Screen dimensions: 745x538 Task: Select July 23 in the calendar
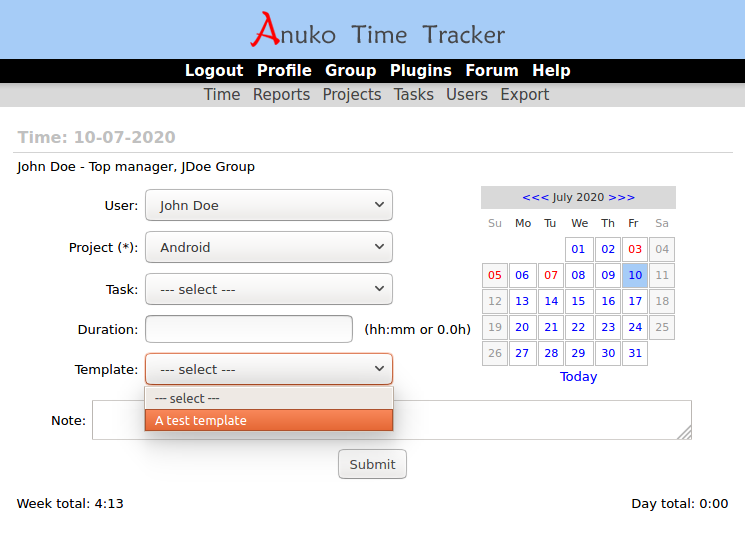(x=608, y=327)
